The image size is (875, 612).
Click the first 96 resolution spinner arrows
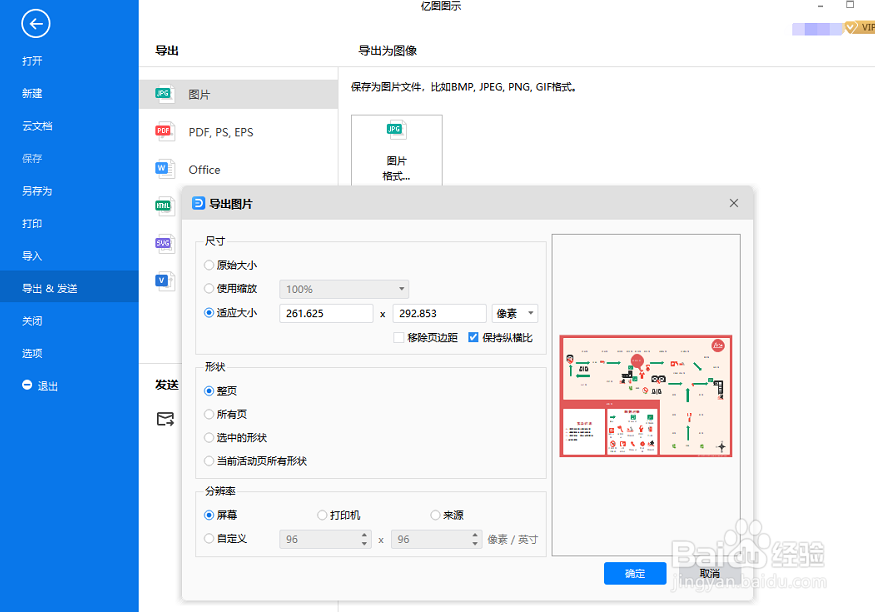[x=364, y=539]
